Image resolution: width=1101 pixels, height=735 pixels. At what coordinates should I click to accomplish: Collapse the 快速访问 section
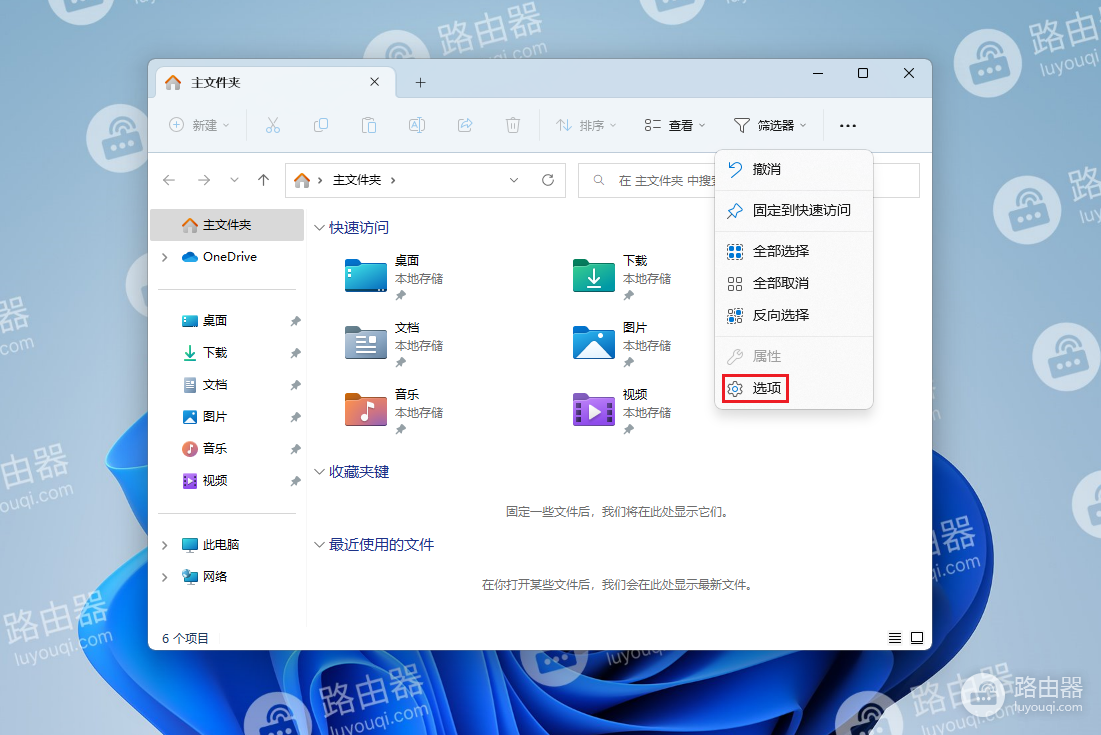coord(319,227)
